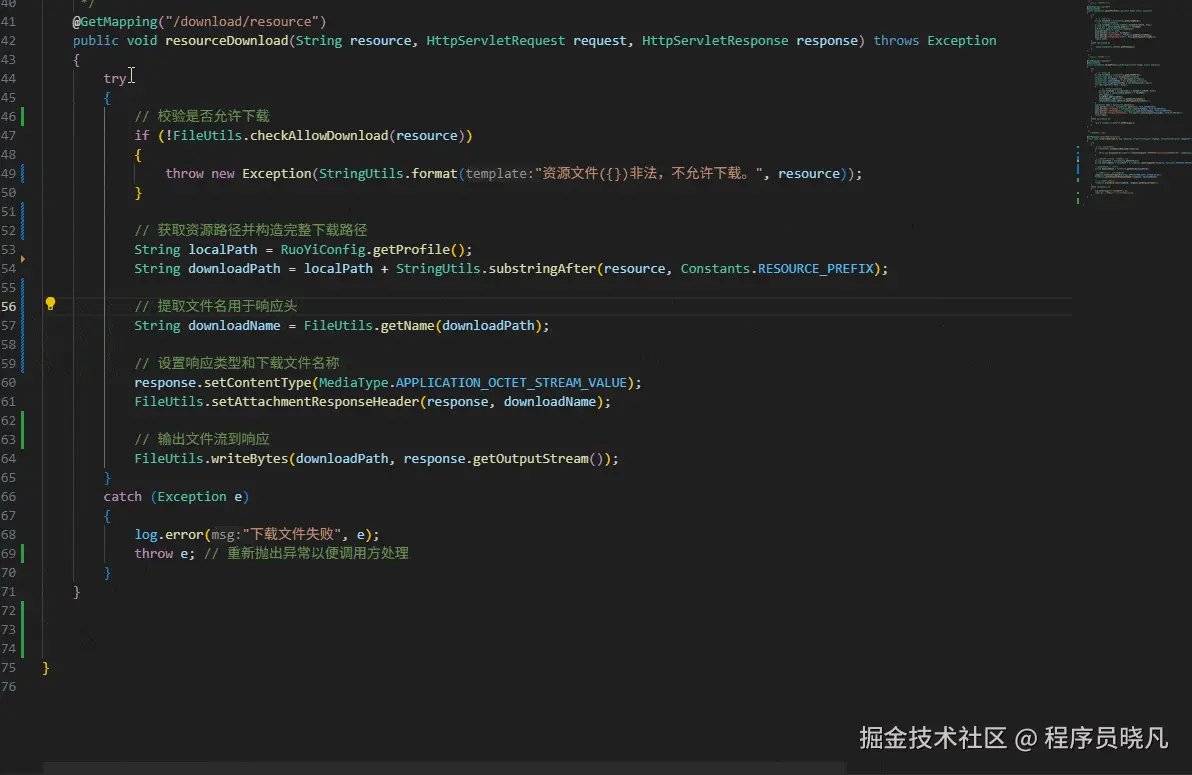Click the writeBytes method call
The width and height of the screenshot is (1192, 775).
coord(250,459)
